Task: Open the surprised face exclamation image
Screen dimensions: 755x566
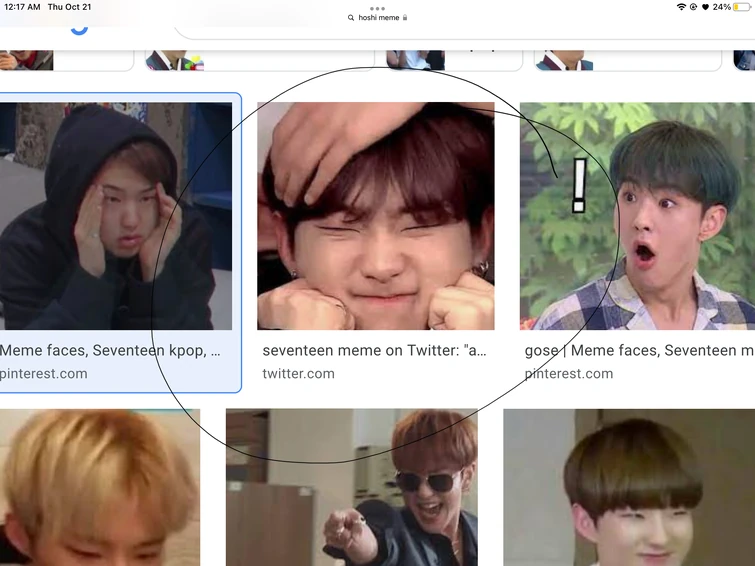Action: pyautogui.click(x=638, y=216)
